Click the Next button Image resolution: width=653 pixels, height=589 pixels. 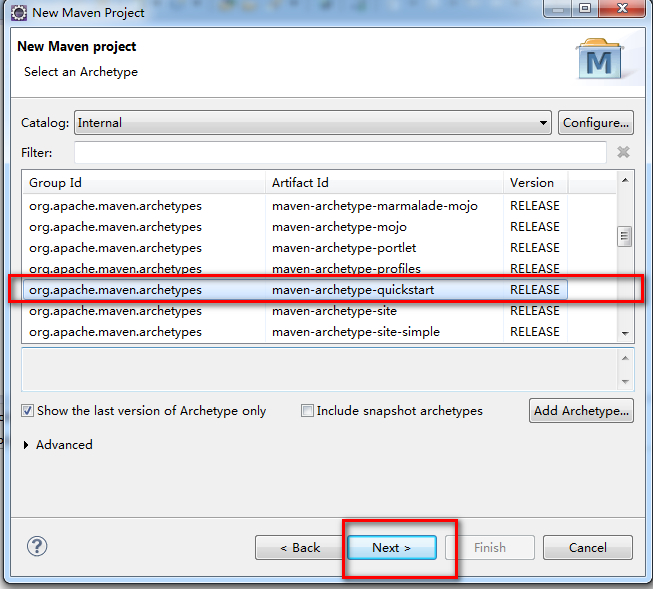[392, 547]
